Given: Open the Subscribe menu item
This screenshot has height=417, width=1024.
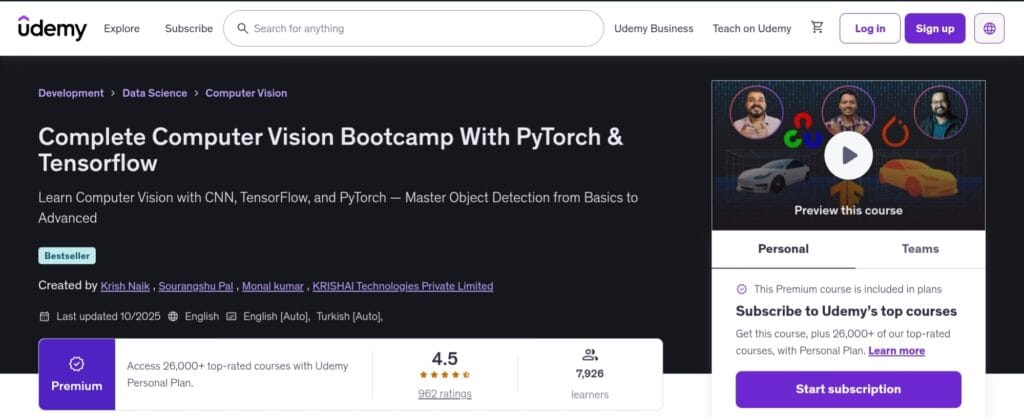Looking at the screenshot, I should coord(189,29).
